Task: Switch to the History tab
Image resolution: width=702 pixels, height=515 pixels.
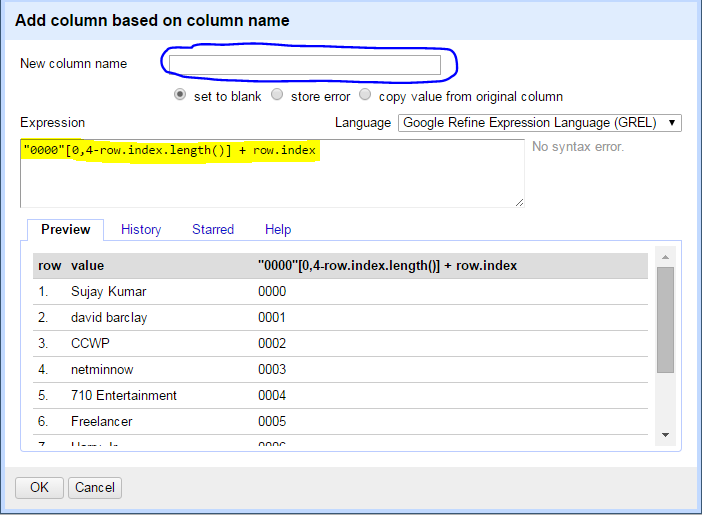Action: tap(141, 229)
